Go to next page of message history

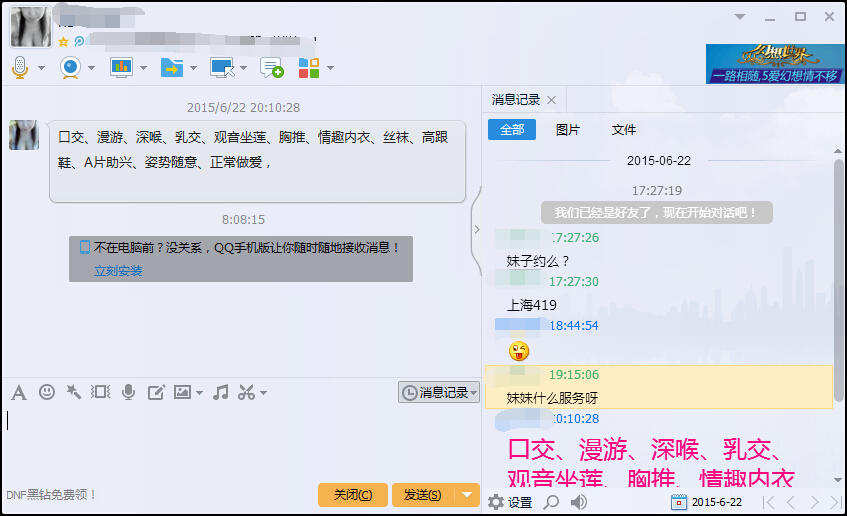(x=814, y=502)
